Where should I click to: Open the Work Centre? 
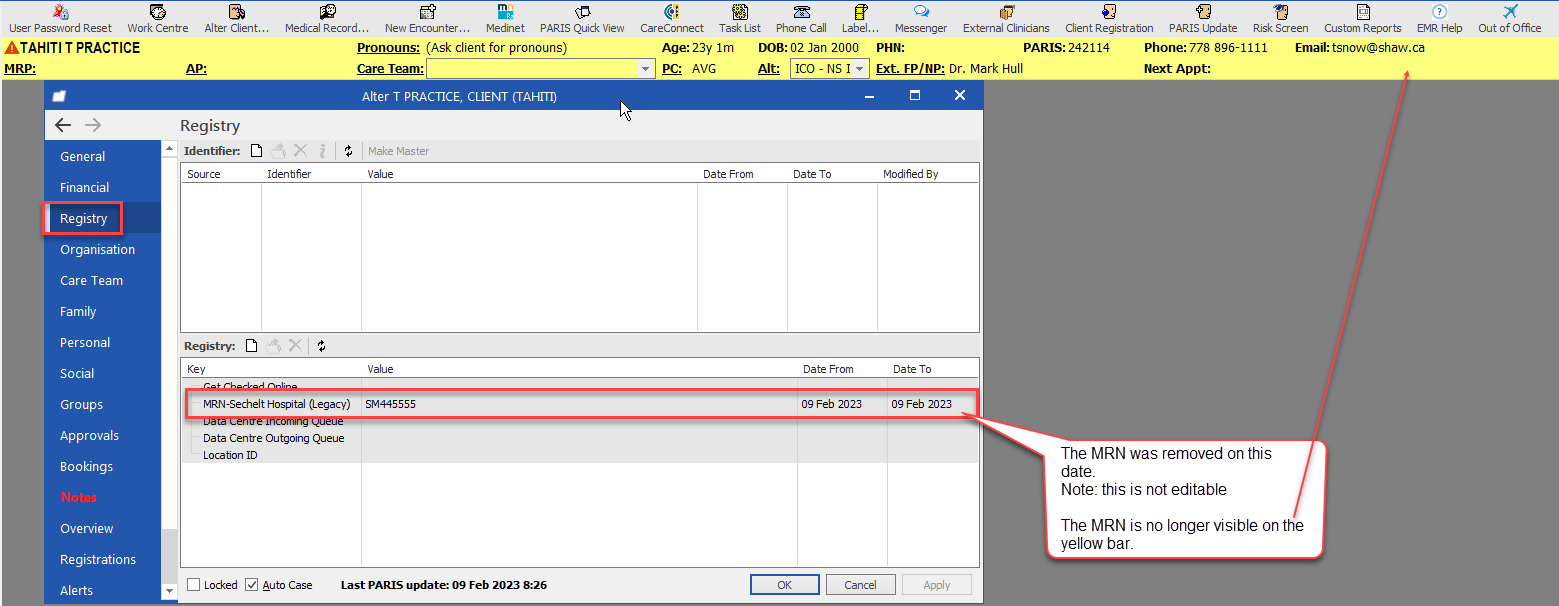[157, 18]
